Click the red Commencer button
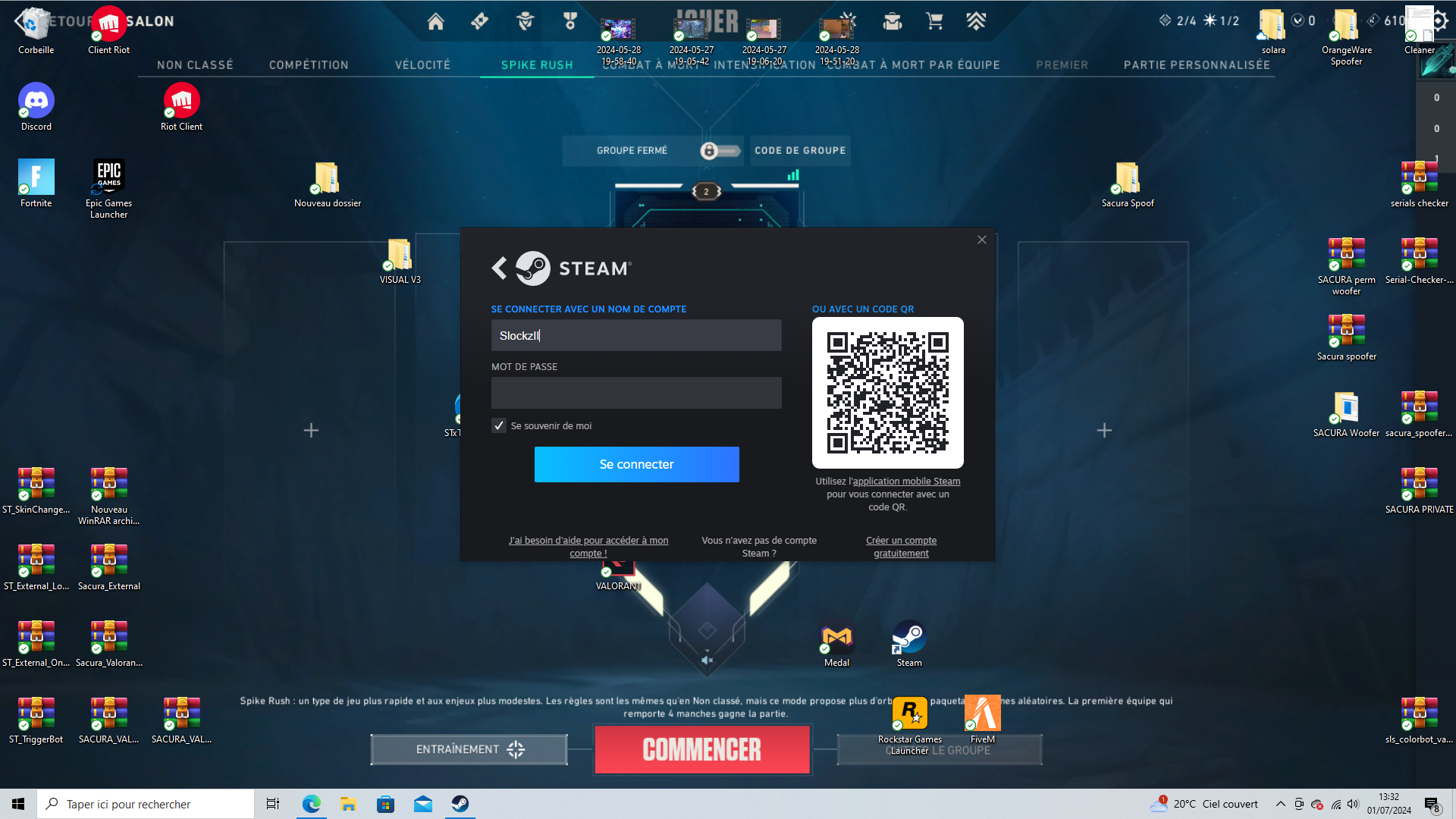Screen dimensions: 1456x819 pos(702,749)
